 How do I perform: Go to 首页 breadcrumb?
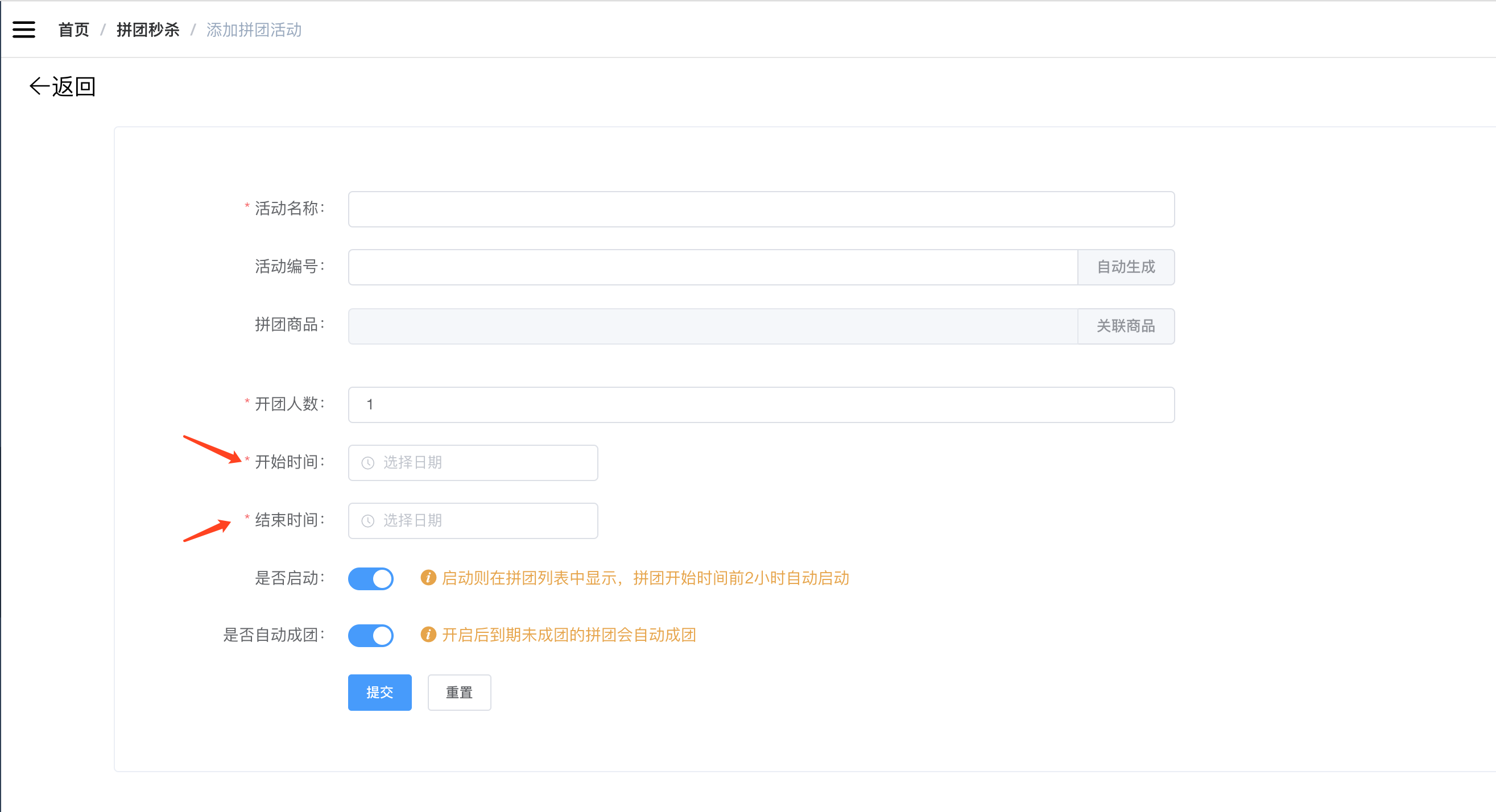(74, 30)
